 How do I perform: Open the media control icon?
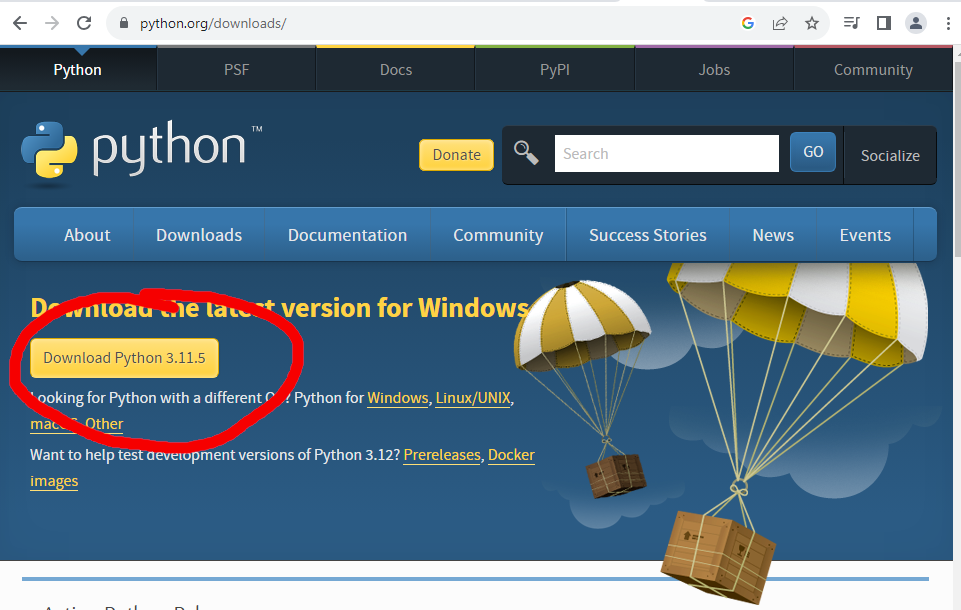pyautogui.click(x=851, y=23)
